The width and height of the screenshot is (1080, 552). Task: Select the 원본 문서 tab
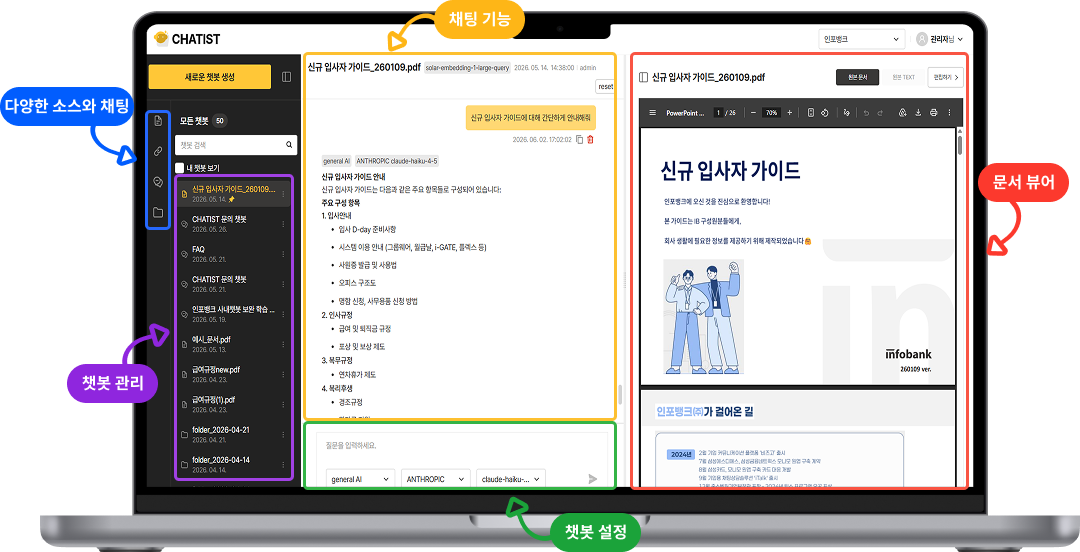pos(858,77)
